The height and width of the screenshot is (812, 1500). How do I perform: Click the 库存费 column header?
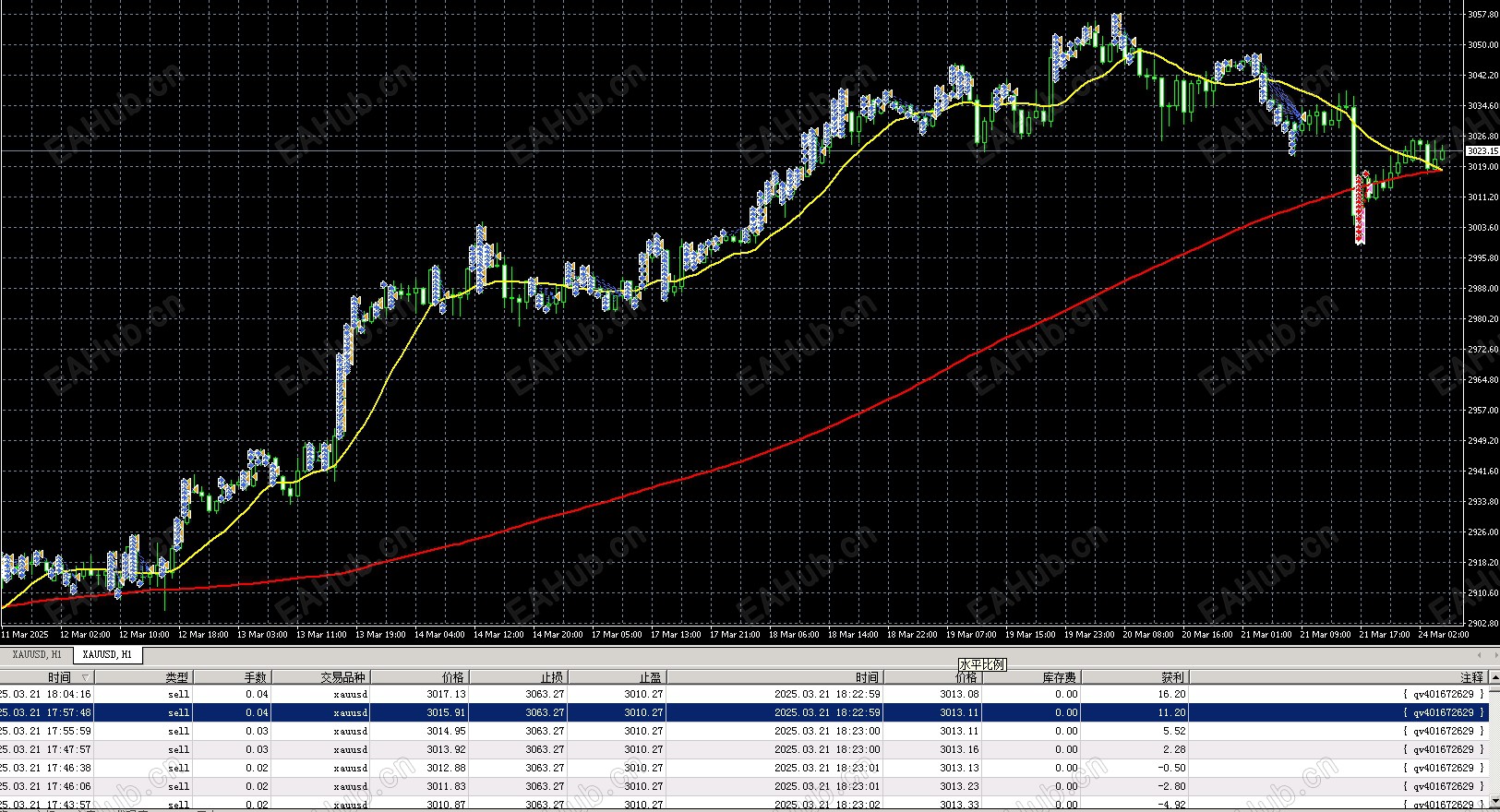(x=1031, y=677)
